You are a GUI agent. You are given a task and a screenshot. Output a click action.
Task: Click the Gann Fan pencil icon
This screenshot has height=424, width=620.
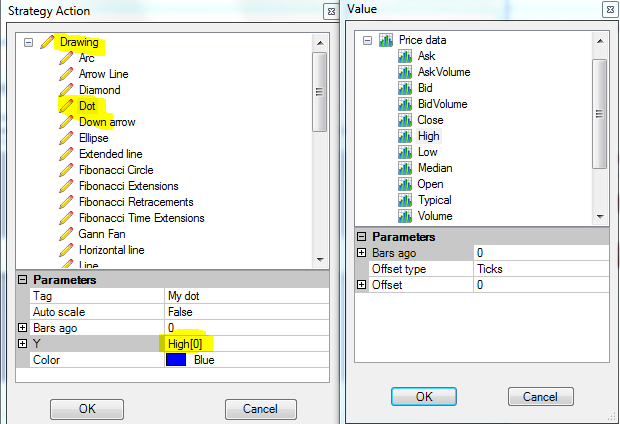[x=66, y=234]
